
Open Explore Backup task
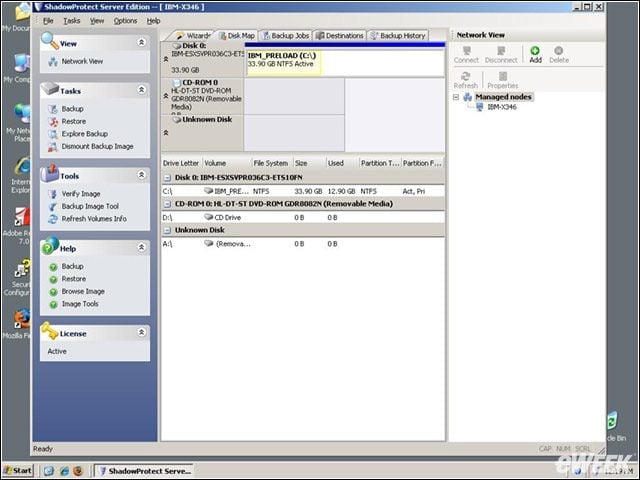click(85, 134)
